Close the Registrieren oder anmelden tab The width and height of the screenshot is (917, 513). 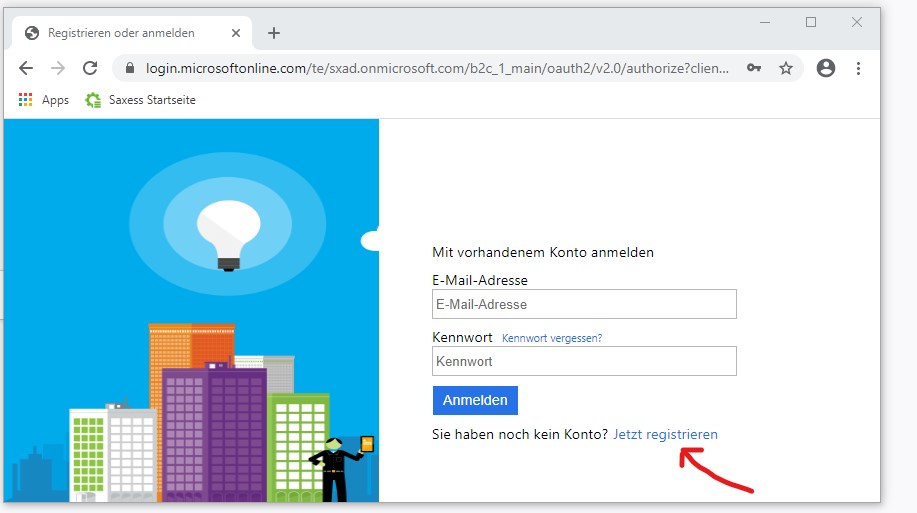pos(236,33)
